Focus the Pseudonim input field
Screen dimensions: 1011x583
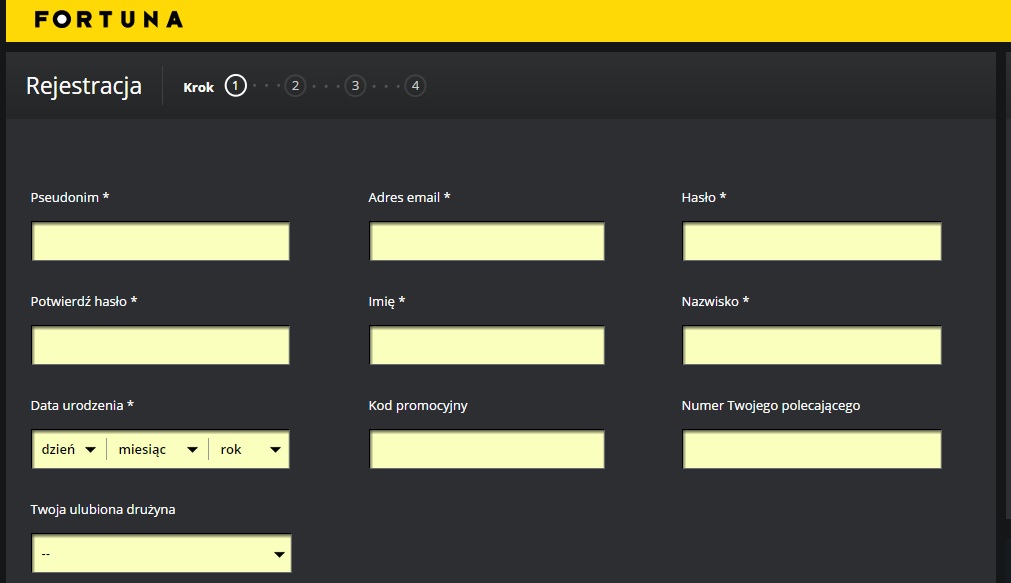(161, 242)
